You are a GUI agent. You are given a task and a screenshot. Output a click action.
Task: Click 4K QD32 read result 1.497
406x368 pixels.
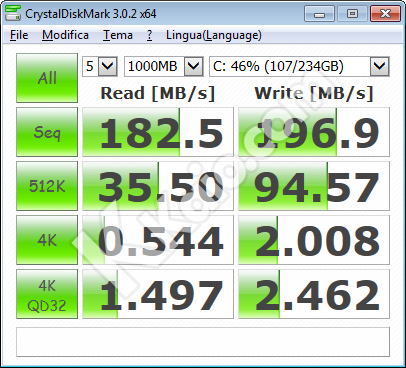tap(158, 294)
